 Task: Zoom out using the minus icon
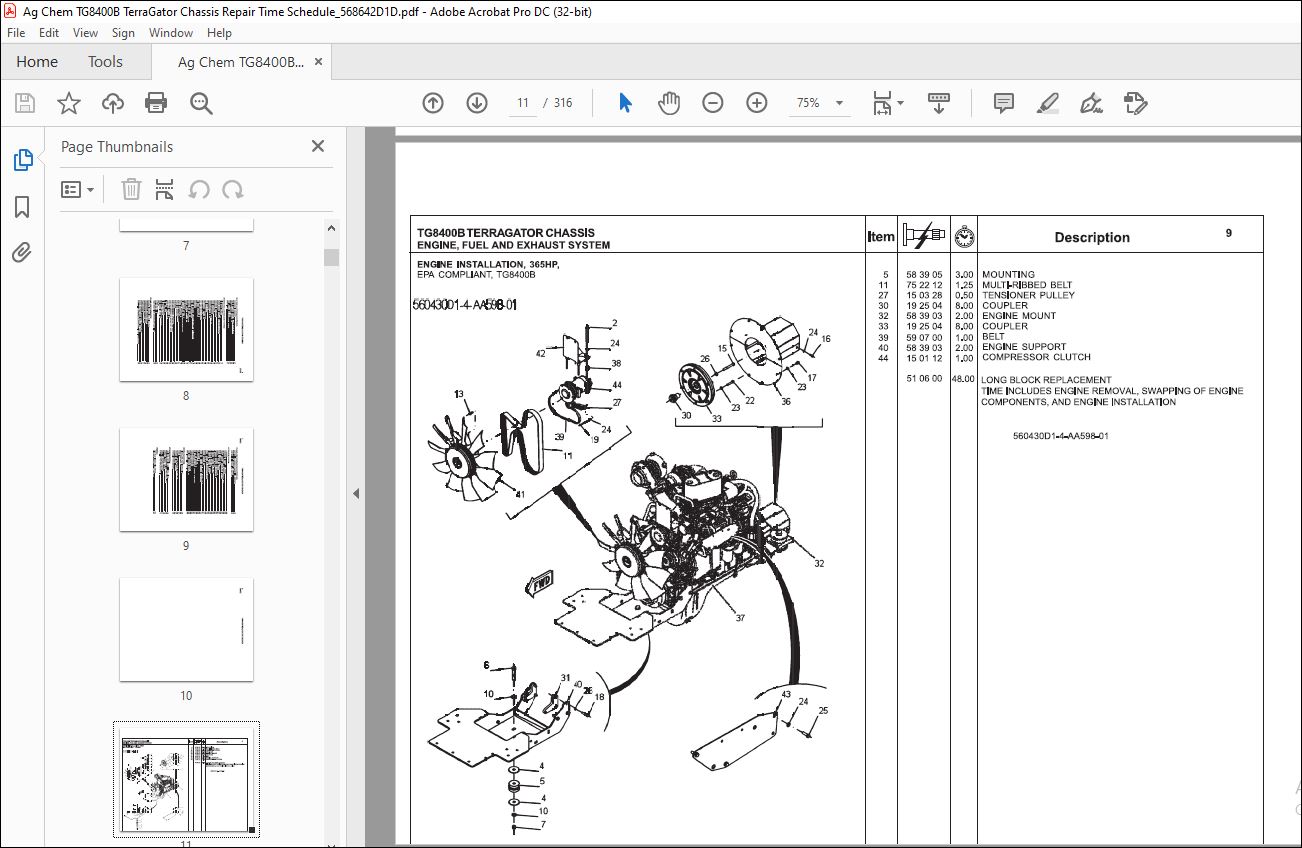coord(713,103)
